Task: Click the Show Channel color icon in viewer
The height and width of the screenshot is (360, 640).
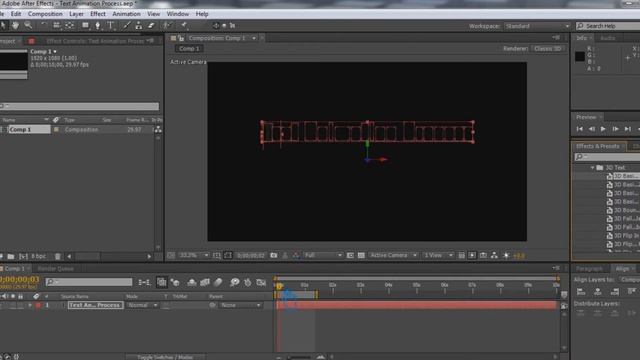Action: point(296,256)
